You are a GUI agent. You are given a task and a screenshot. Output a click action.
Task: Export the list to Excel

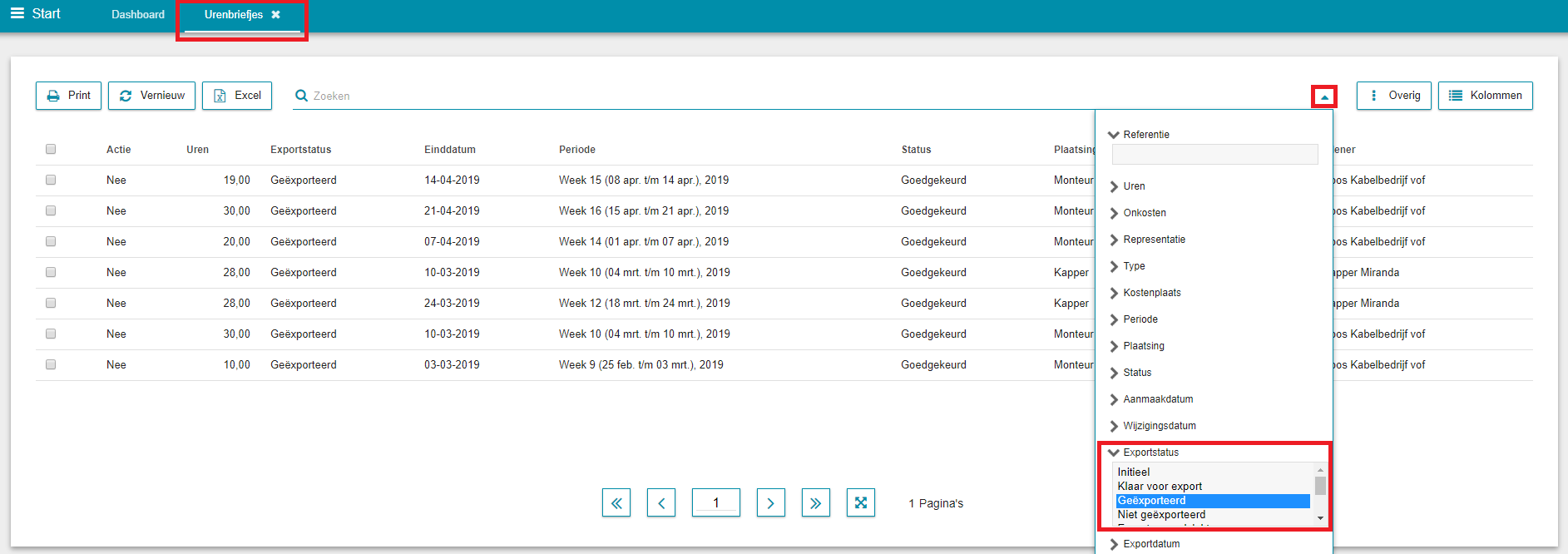(x=237, y=96)
